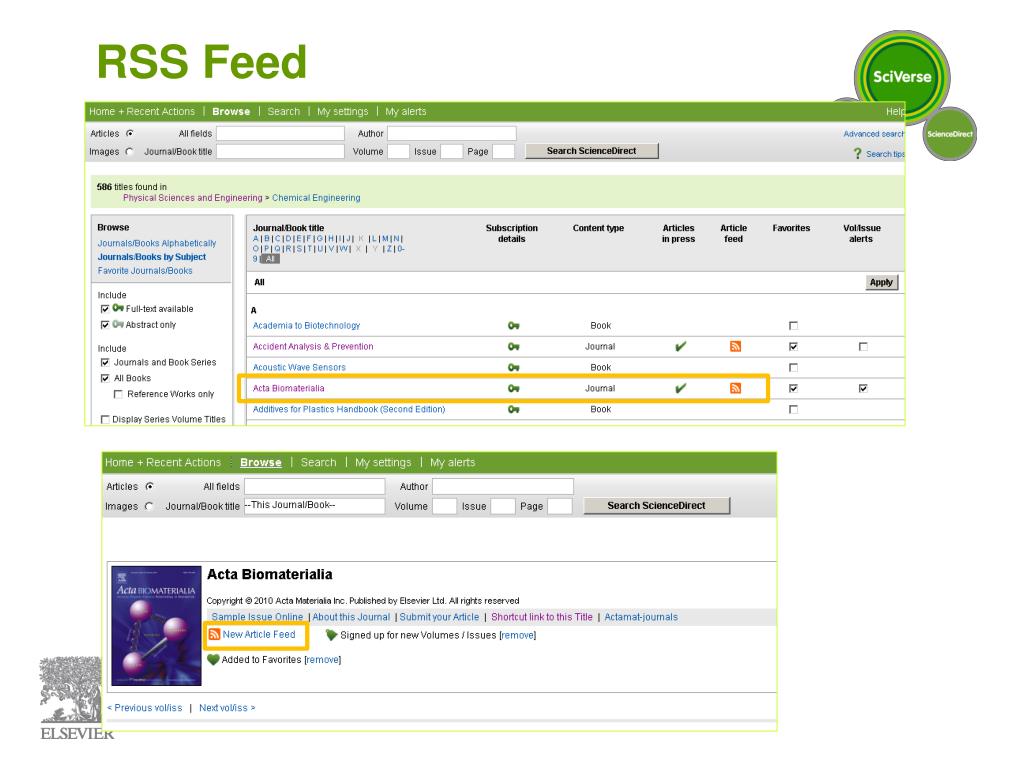Click All fields input in upper search bar
1024x768 pixels.
[280, 133]
